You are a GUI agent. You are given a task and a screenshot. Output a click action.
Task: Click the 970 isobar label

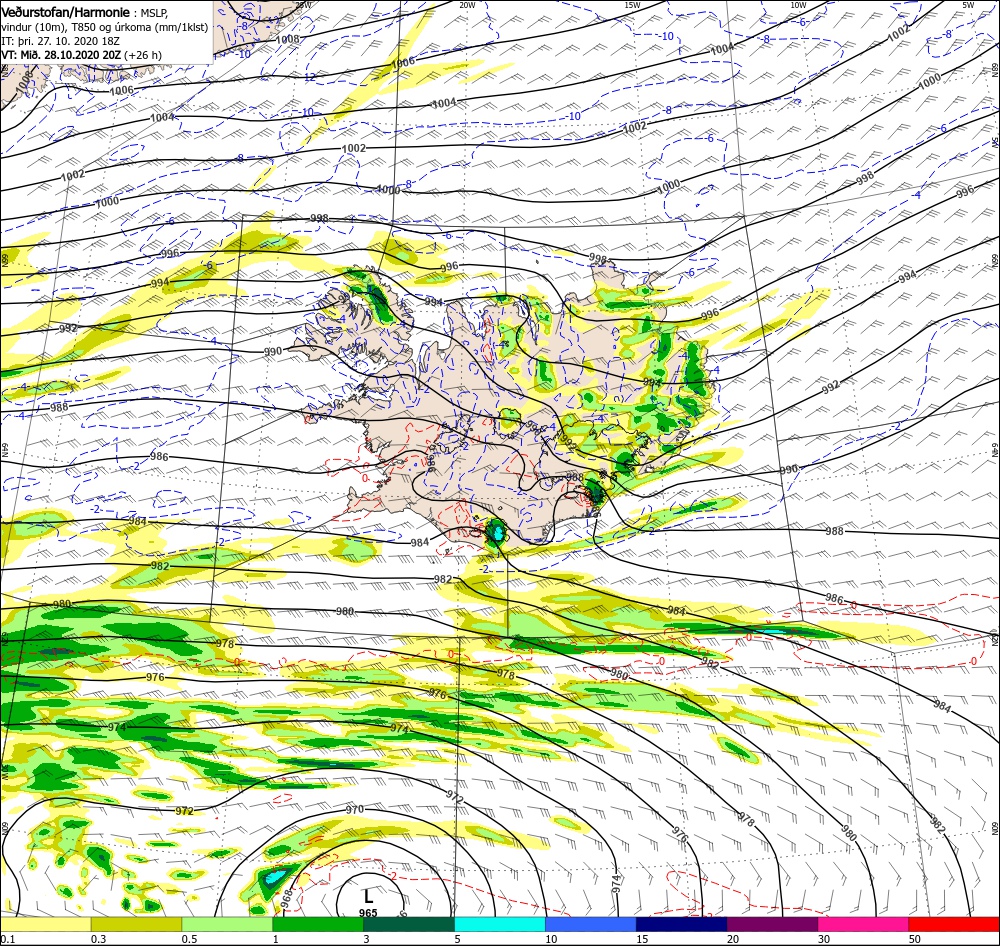tap(355, 809)
